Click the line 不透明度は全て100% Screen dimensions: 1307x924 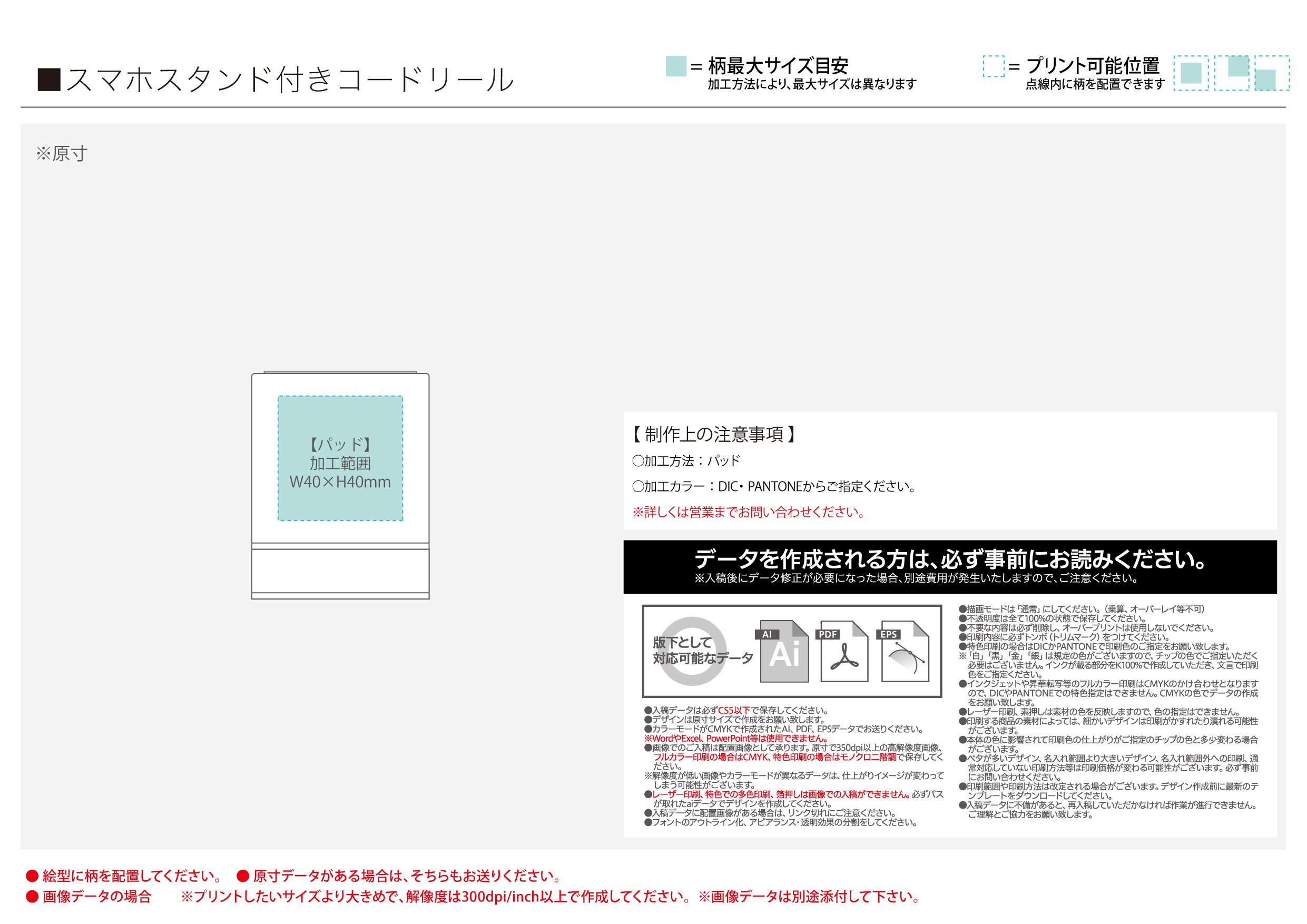[1052, 618]
